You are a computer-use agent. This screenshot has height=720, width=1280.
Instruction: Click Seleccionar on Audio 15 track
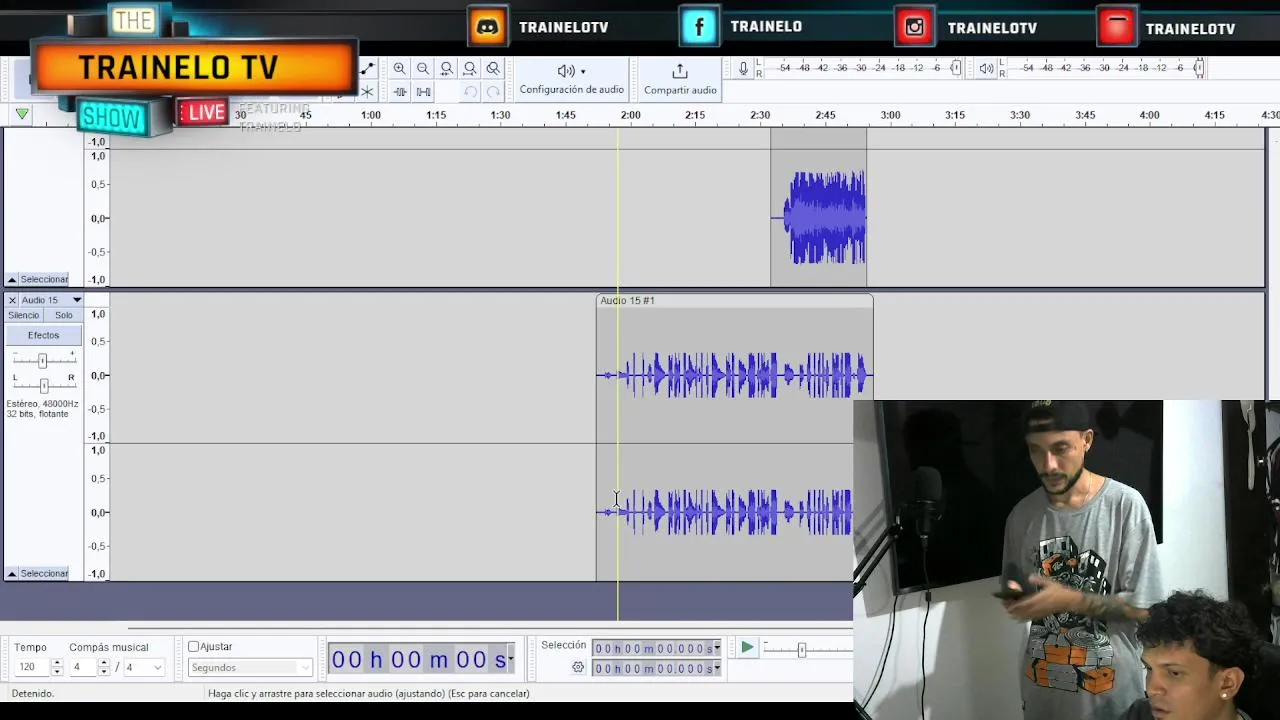44,574
